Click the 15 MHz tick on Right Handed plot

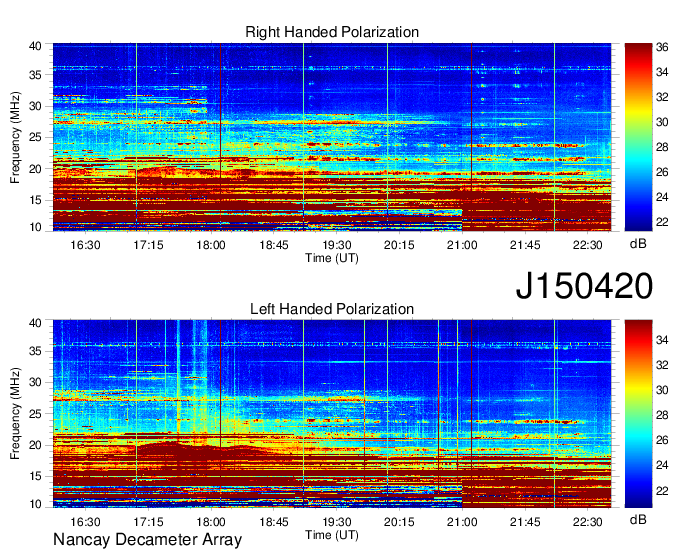tap(36, 200)
